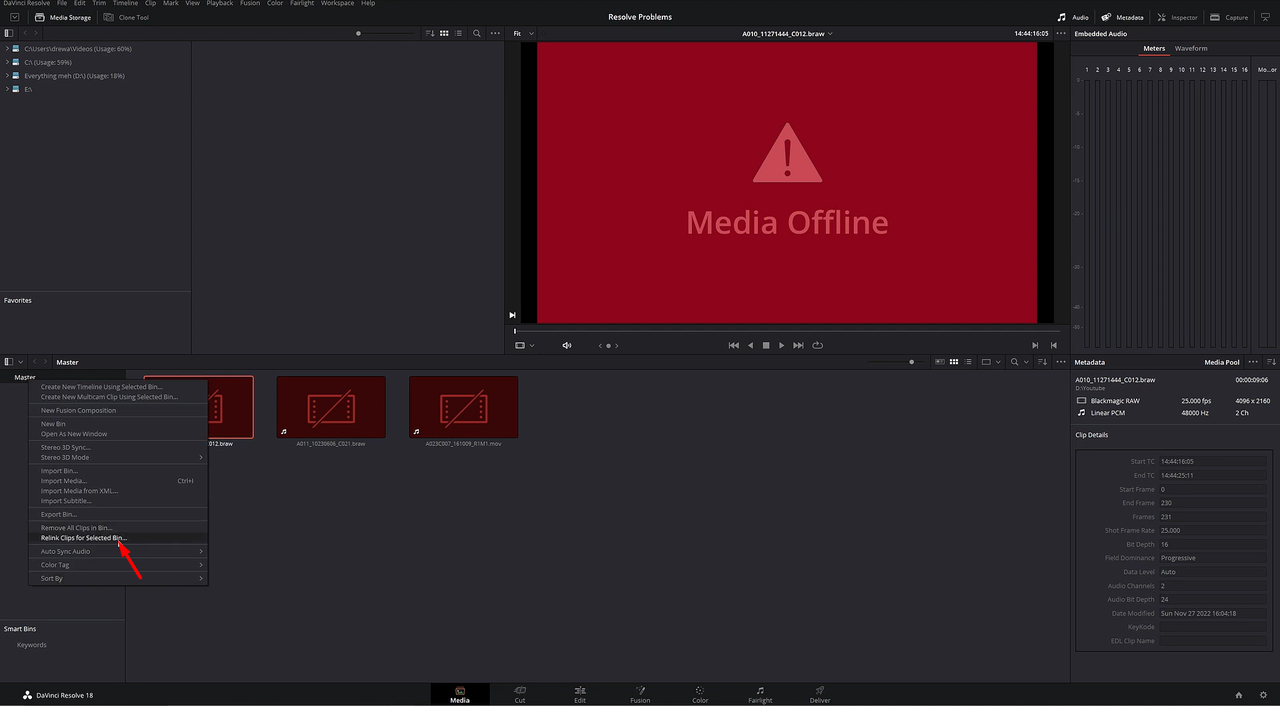Open the media storage search

pyautogui.click(x=476, y=33)
